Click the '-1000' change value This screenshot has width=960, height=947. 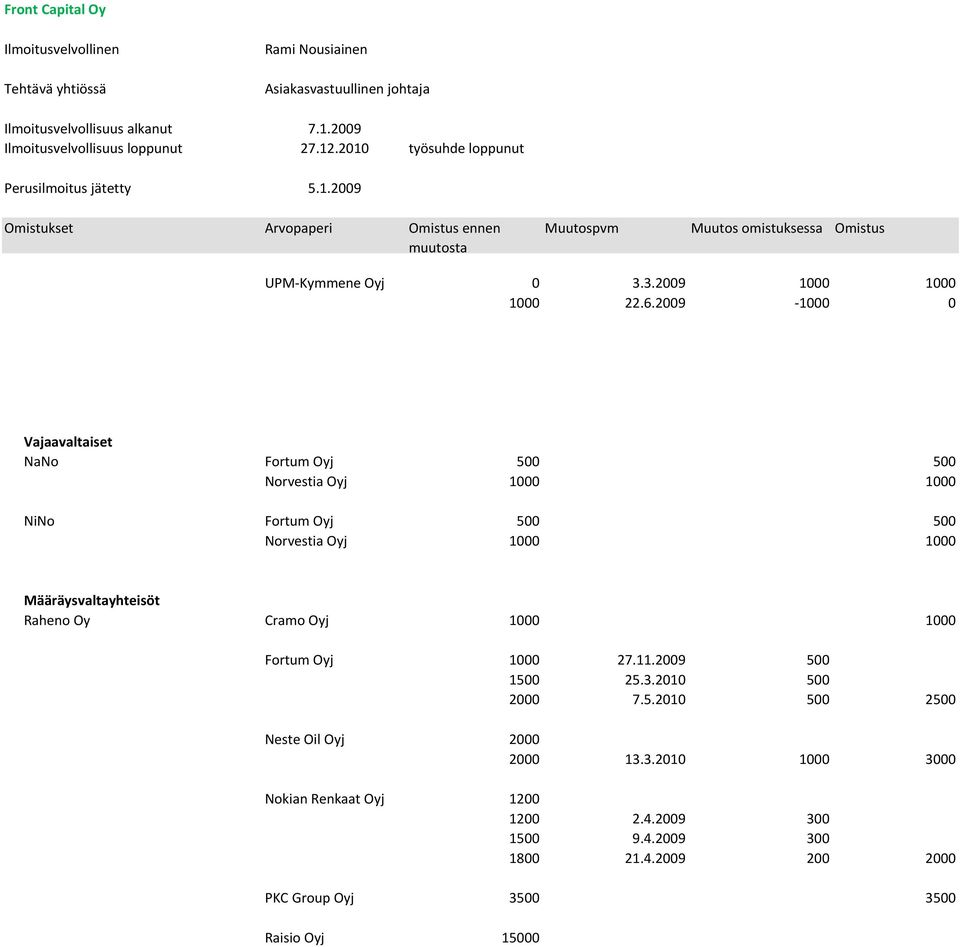(812, 303)
